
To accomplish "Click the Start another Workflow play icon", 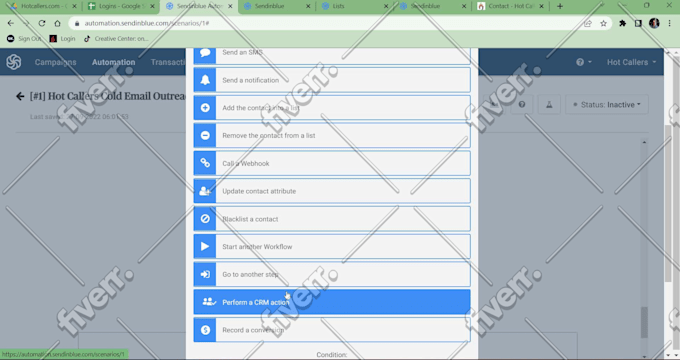I will click(x=205, y=246).
